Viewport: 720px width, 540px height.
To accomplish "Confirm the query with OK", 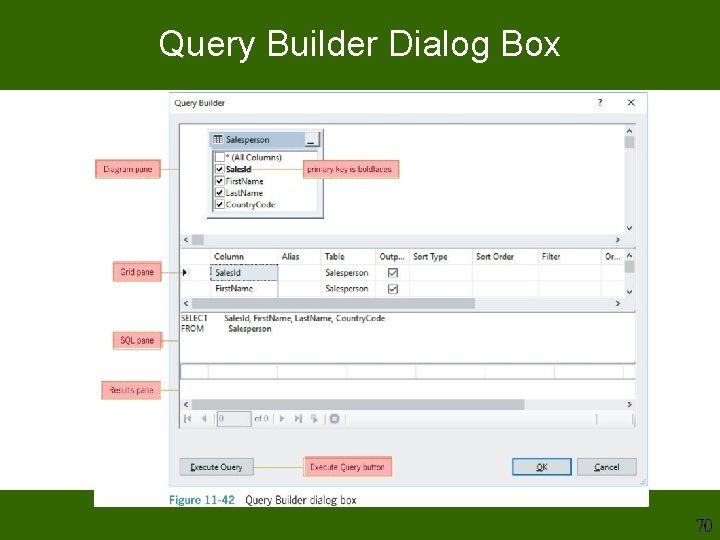I will pos(542,467).
